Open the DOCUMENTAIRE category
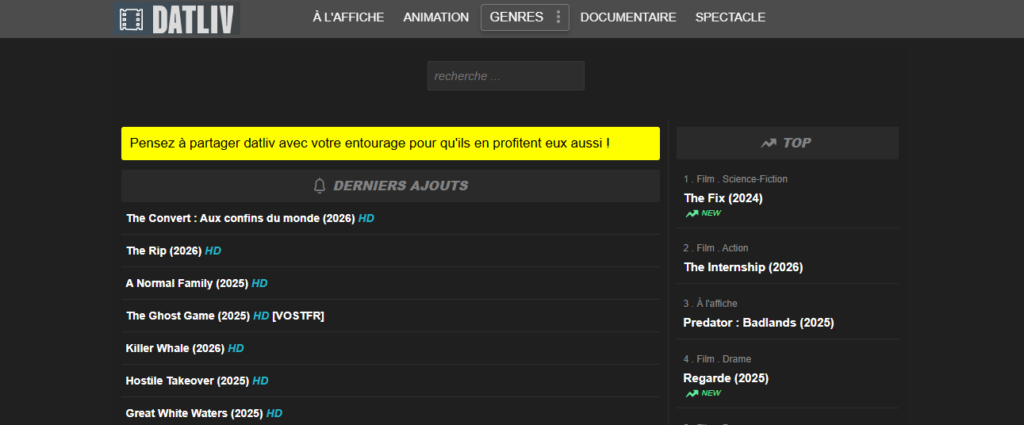Viewport: 1024px width, 425px height. [628, 17]
